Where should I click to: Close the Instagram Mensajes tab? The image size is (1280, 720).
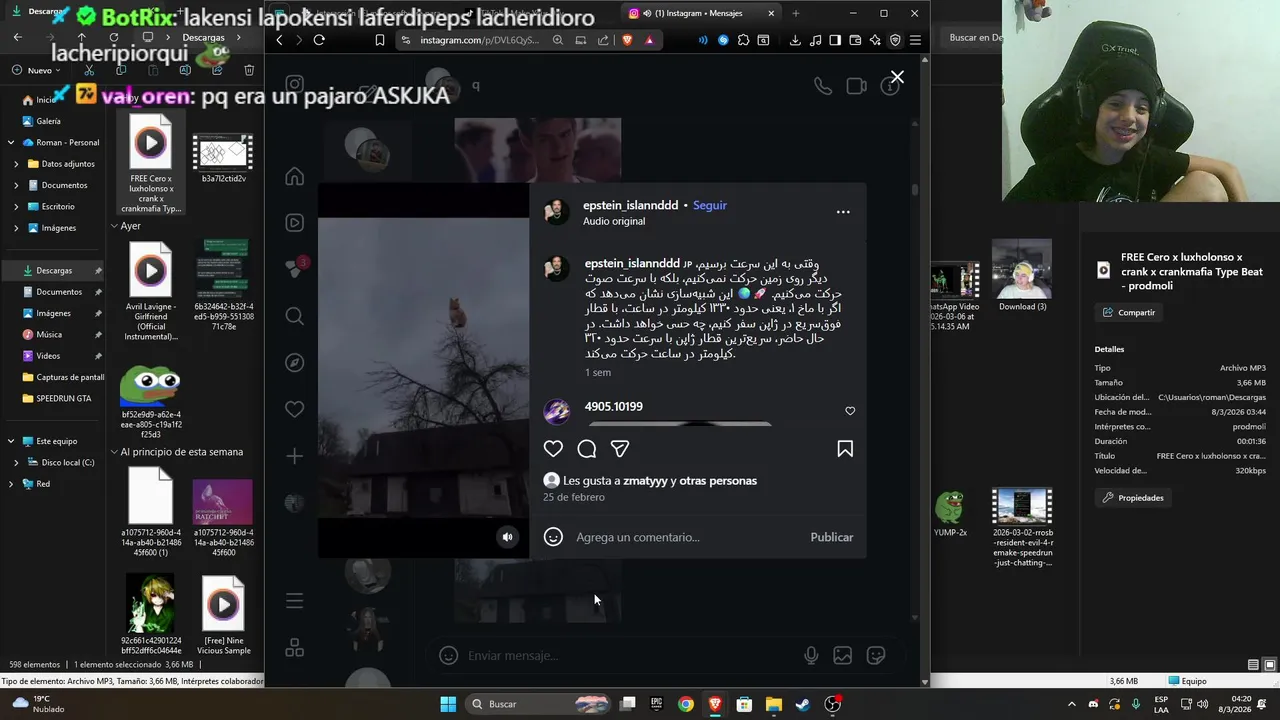(x=771, y=13)
